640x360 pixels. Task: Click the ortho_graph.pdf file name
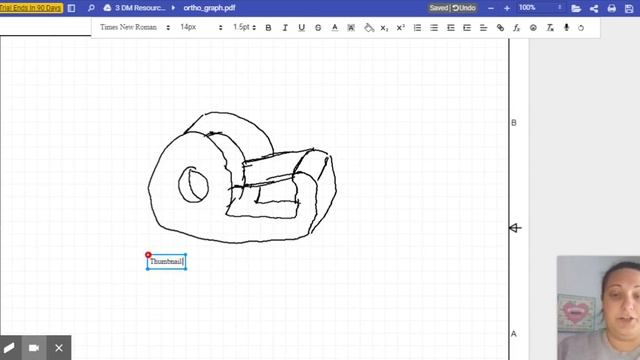tap(209, 8)
